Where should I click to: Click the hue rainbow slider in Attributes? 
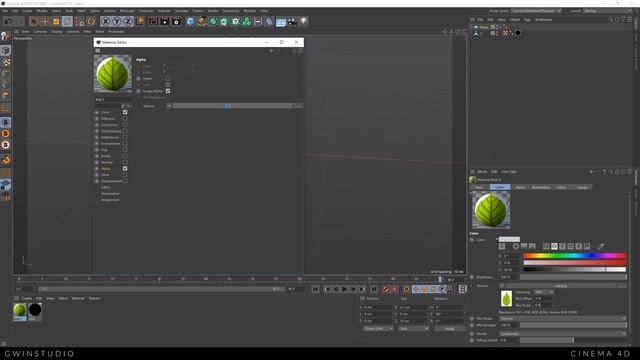pos(574,256)
